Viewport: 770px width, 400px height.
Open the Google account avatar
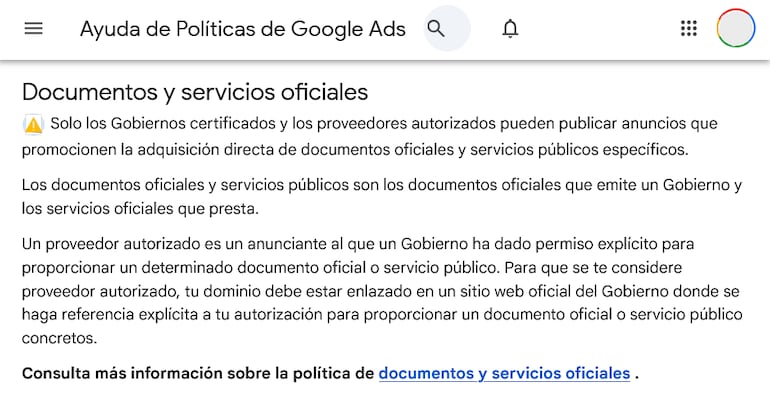tap(736, 28)
